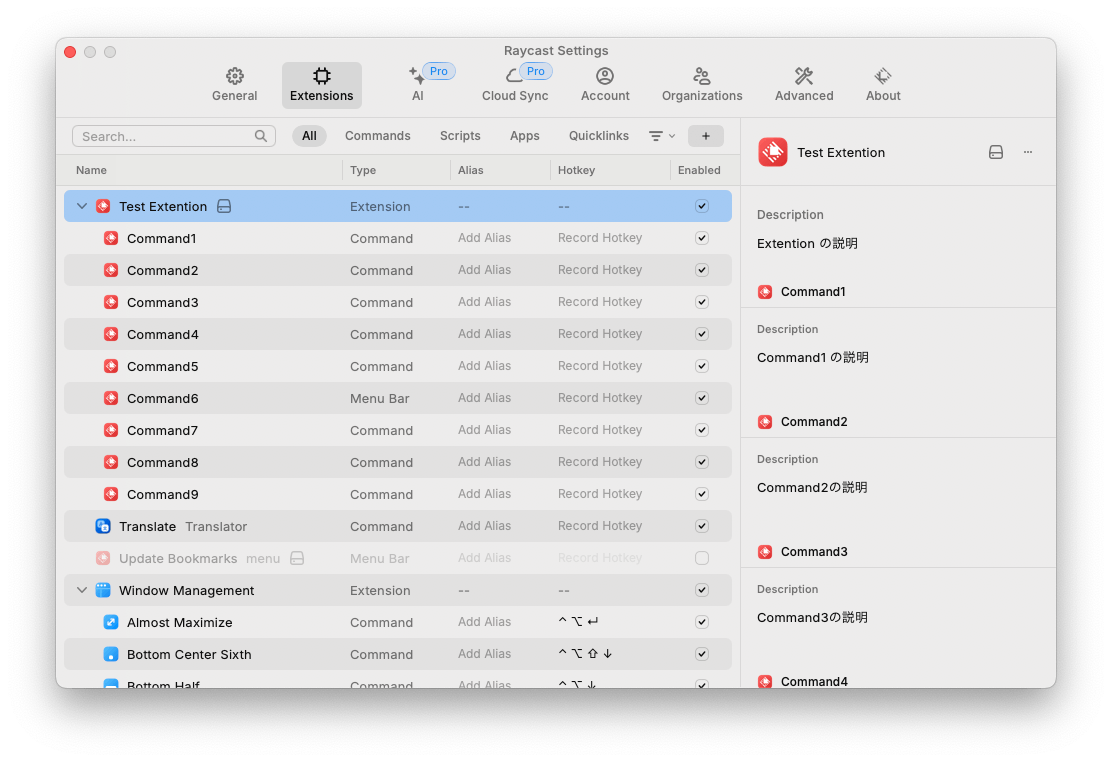Uncheck Command2 enabled checkbox
This screenshot has height=762, width=1112.
tap(701, 270)
